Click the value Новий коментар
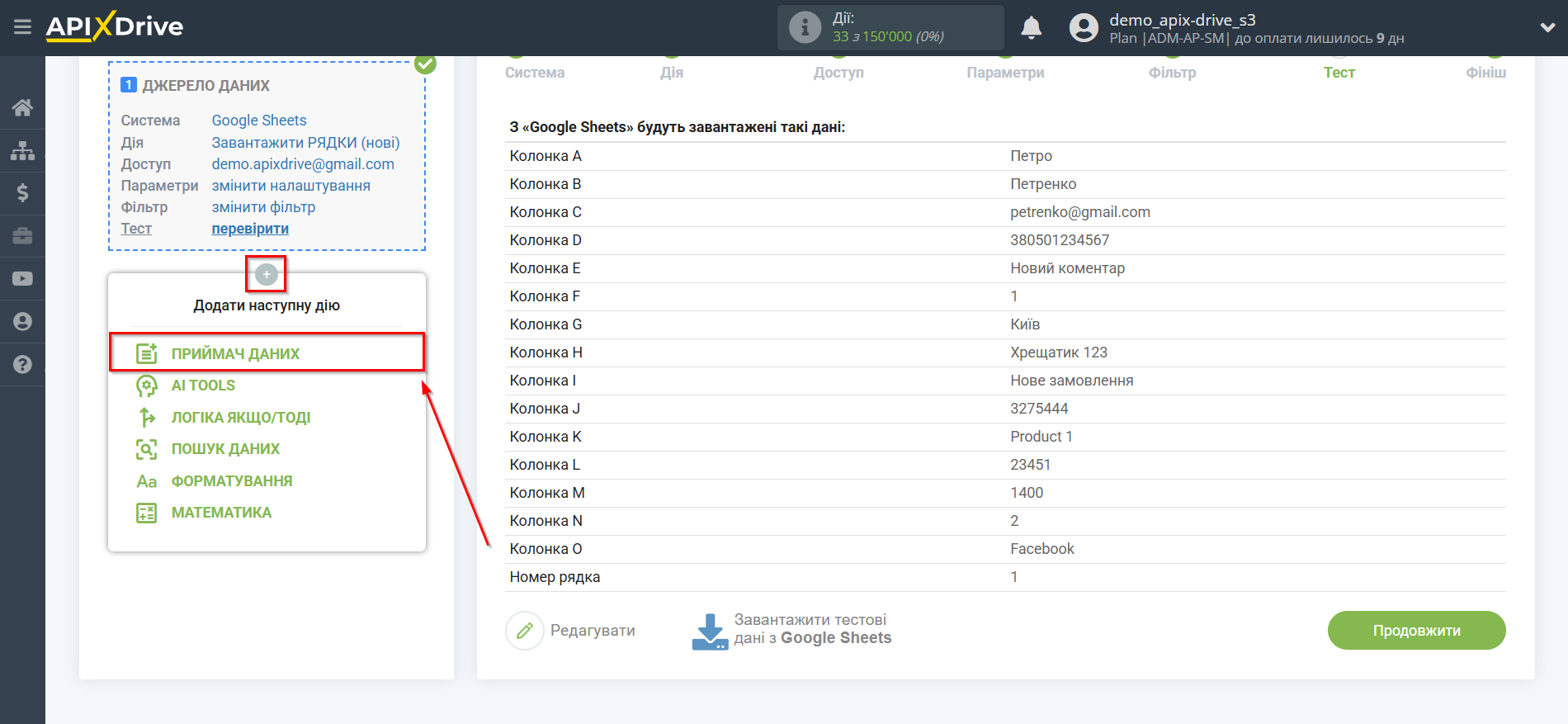This screenshot has width=1568, height=724. (x=1067, y=268)
